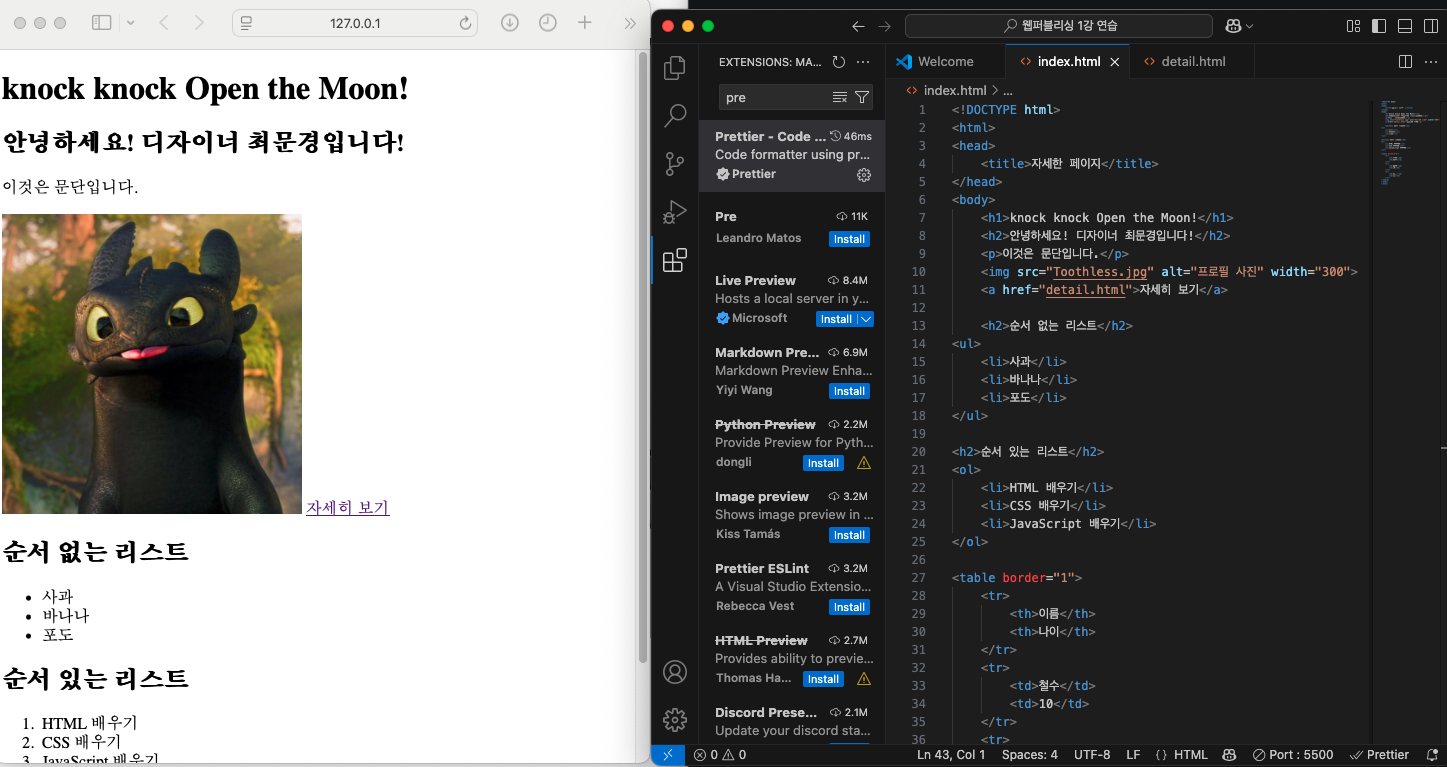Click the Python Preview warning triangle
The height and width of the screenshot is (767, 1447).
click(864, 463)
